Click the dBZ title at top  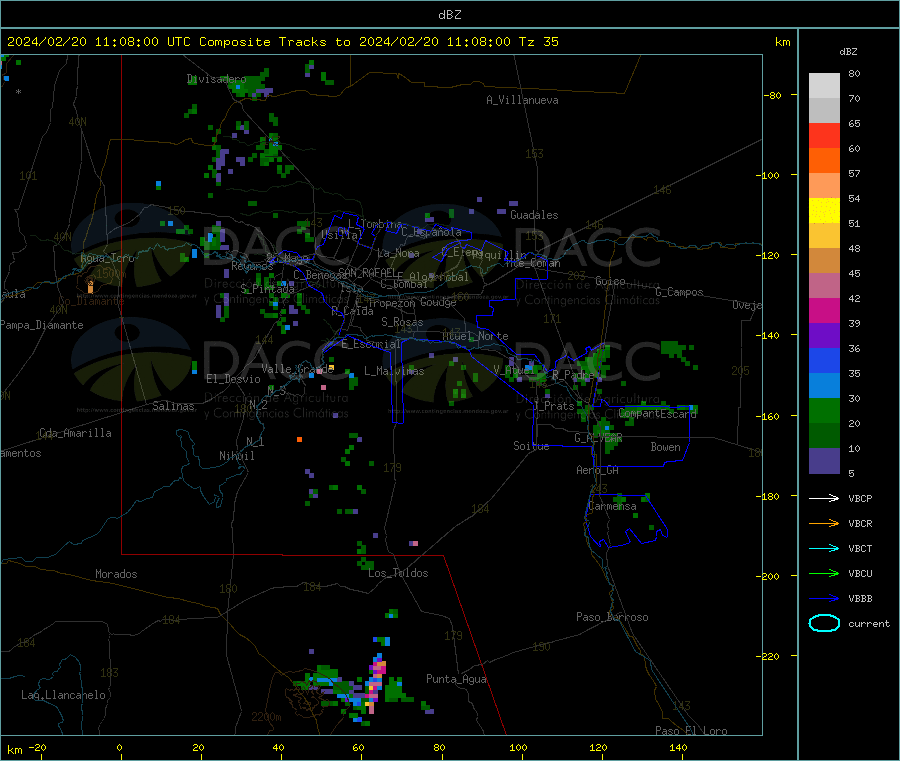click(449, 15)
